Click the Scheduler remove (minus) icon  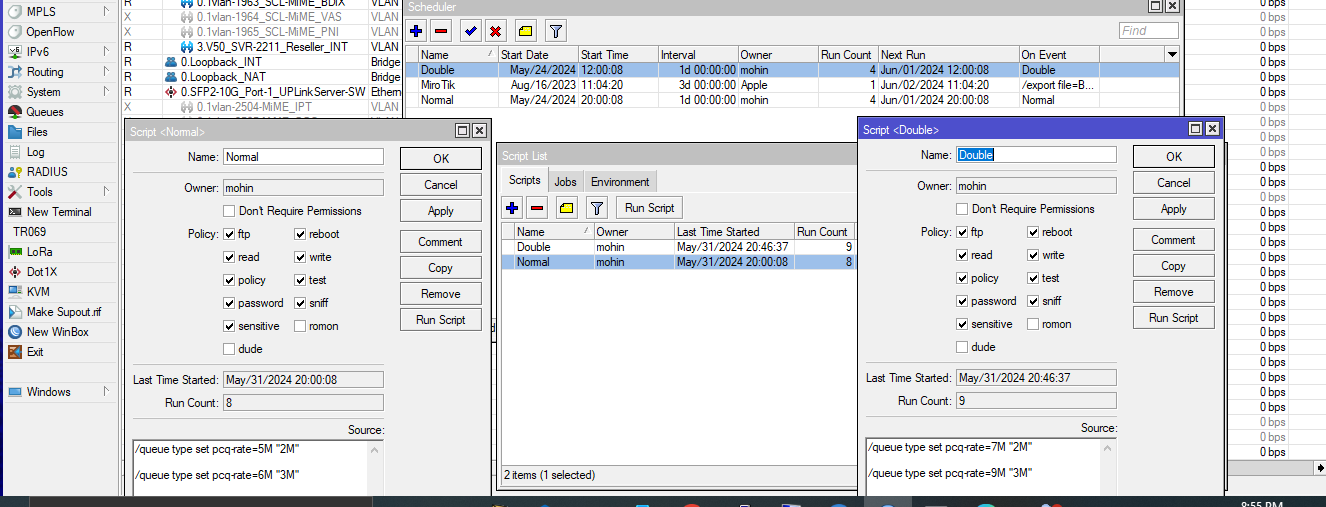(x=441, y=31)
